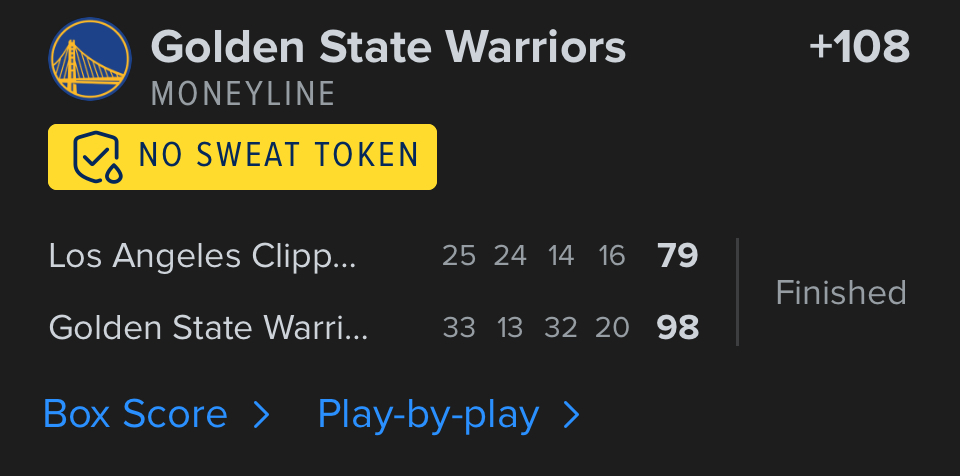Click the +108 odds value
This screenshot has width=960, height=476.
point(859,46)
